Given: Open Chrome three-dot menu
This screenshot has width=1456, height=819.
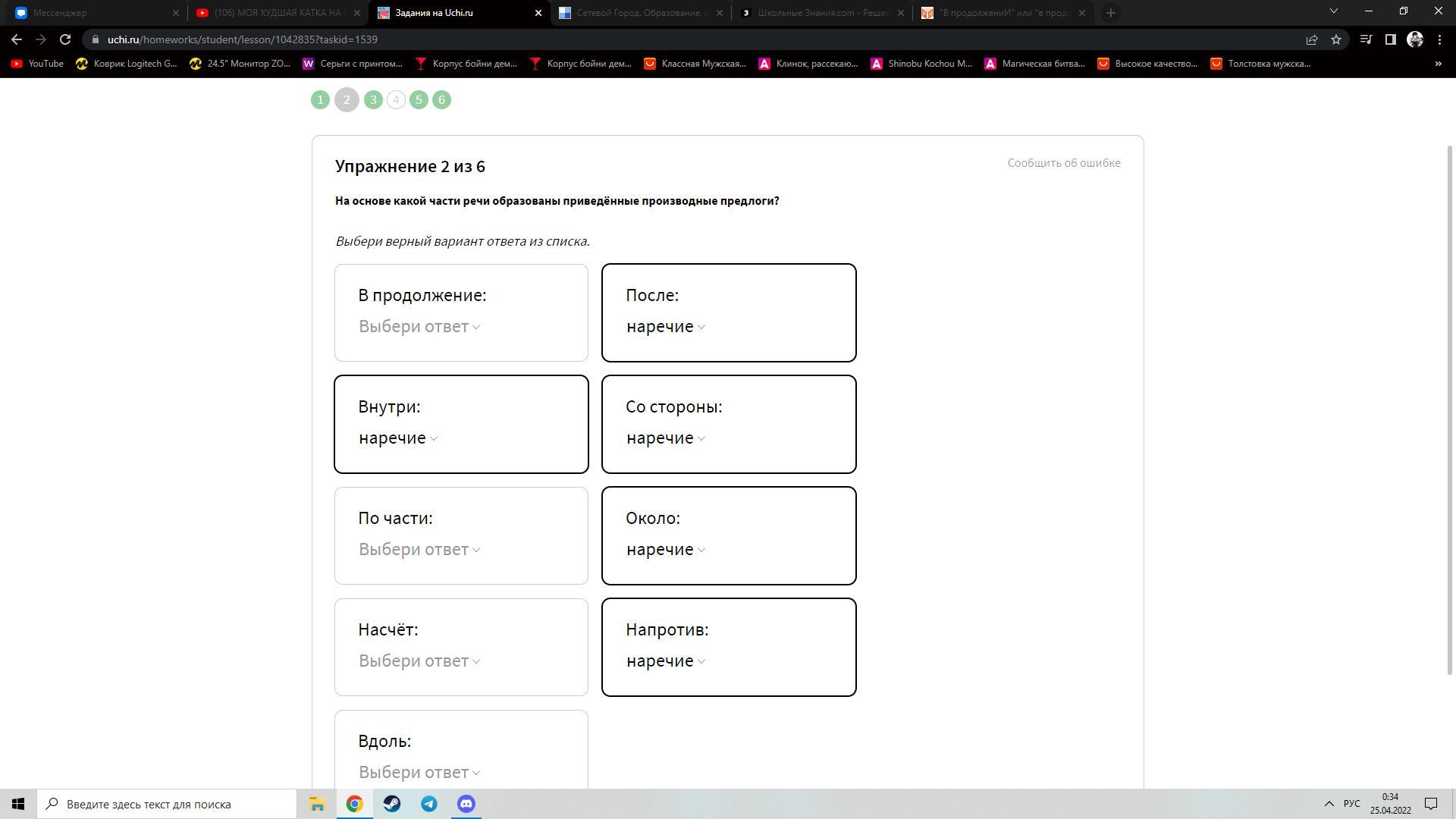Looking at the screenshot, I should 1439,39.
